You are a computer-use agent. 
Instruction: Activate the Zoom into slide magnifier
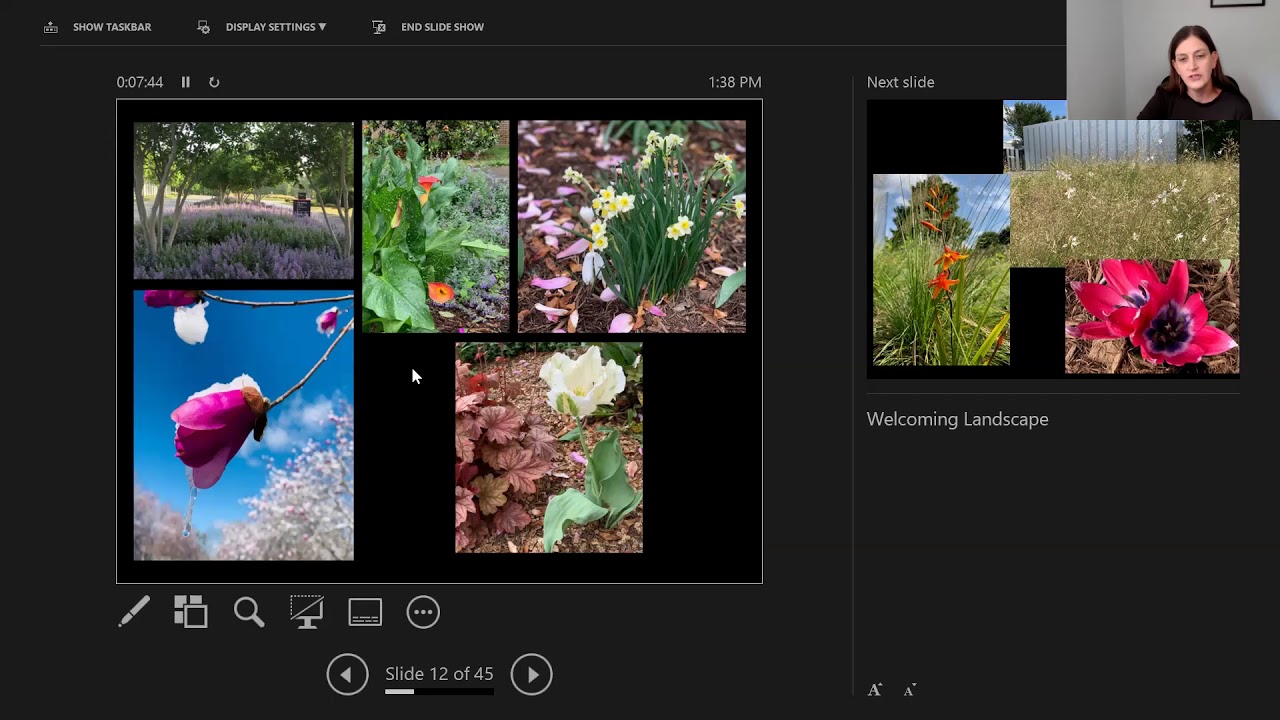point(249,612)
